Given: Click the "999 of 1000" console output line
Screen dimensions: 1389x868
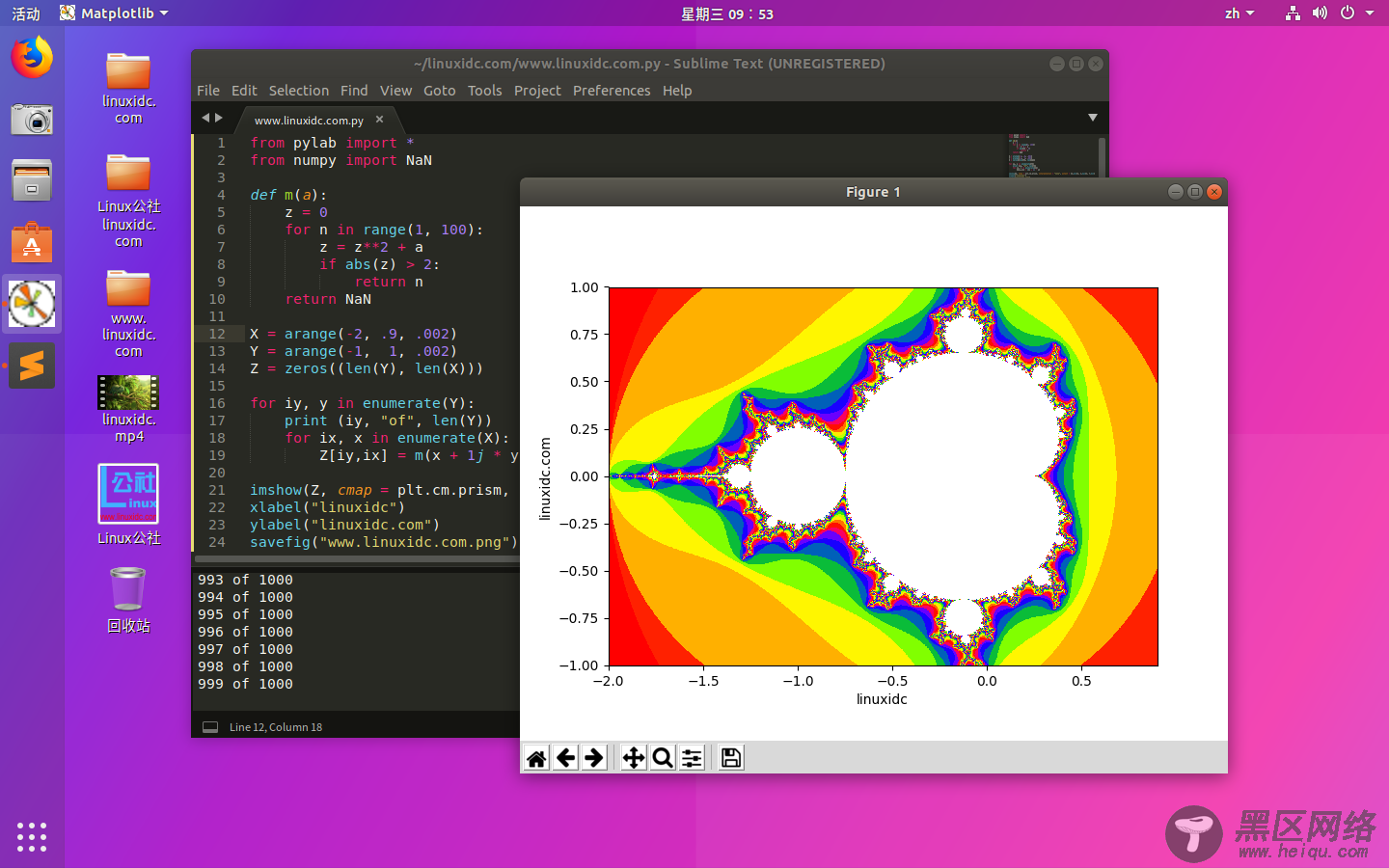Looking at the screenshot, I should click(x=245, y=684).
